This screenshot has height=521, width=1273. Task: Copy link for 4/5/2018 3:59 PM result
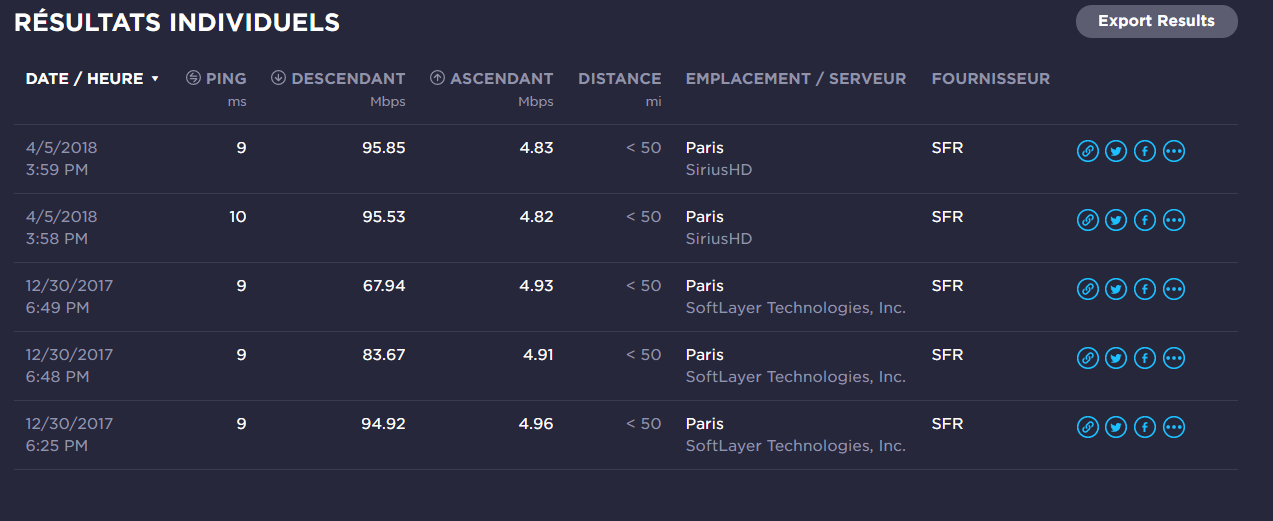tap(1087, 151)
